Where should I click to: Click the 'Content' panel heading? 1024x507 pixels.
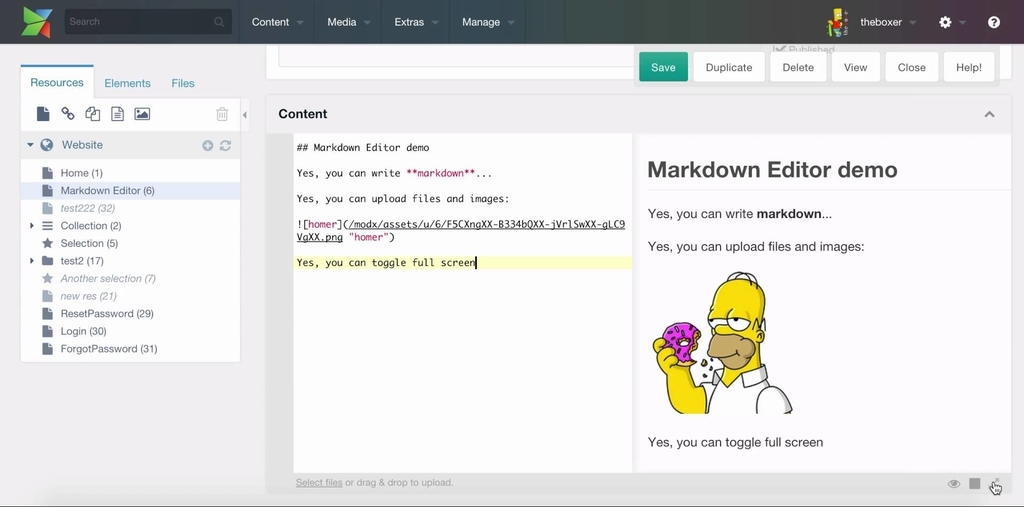302,114
